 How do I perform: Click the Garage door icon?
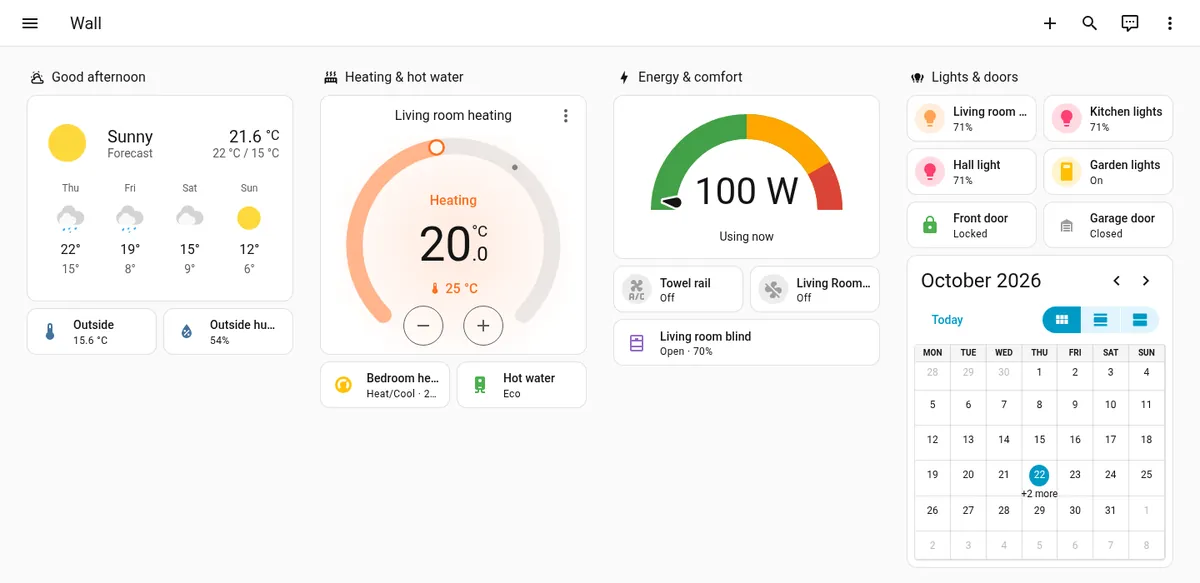1067,226
